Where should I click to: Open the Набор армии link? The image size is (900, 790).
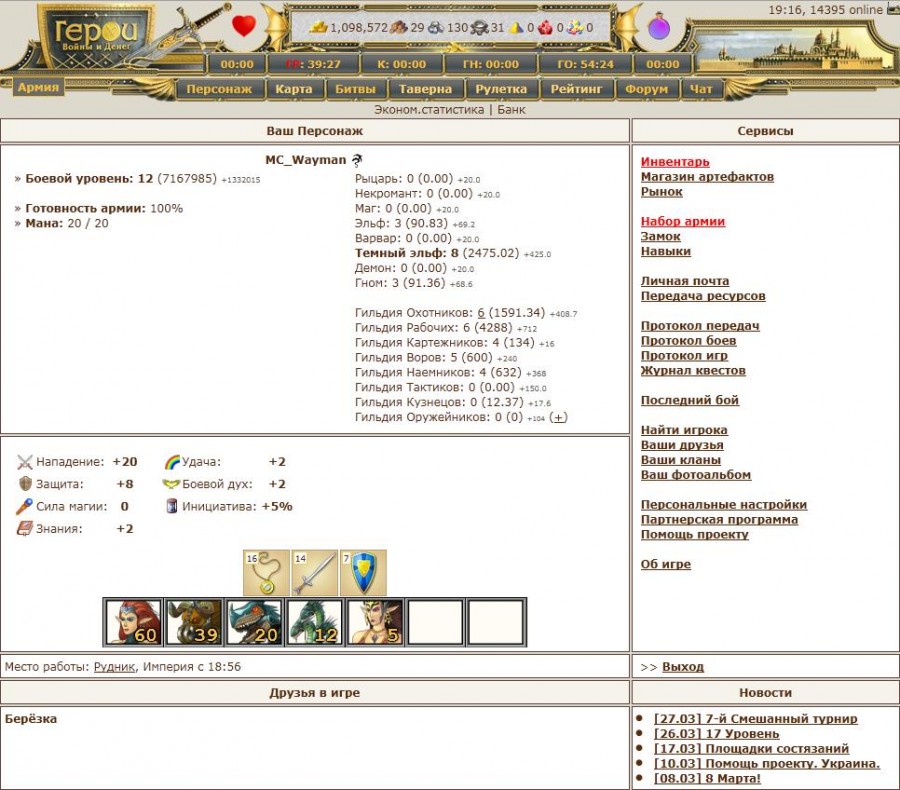point(682,222)
